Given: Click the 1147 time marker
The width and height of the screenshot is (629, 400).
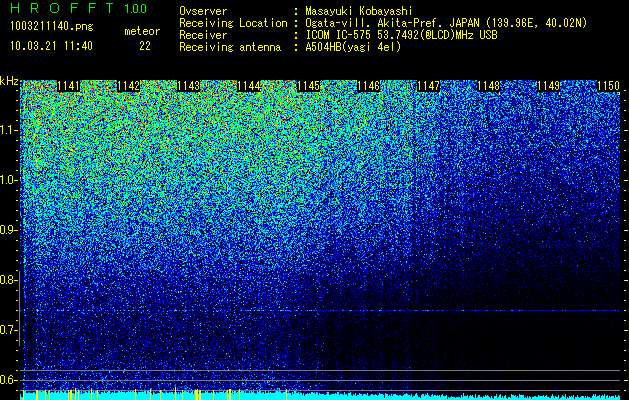Looking at the screenshot, I should 428,86.
